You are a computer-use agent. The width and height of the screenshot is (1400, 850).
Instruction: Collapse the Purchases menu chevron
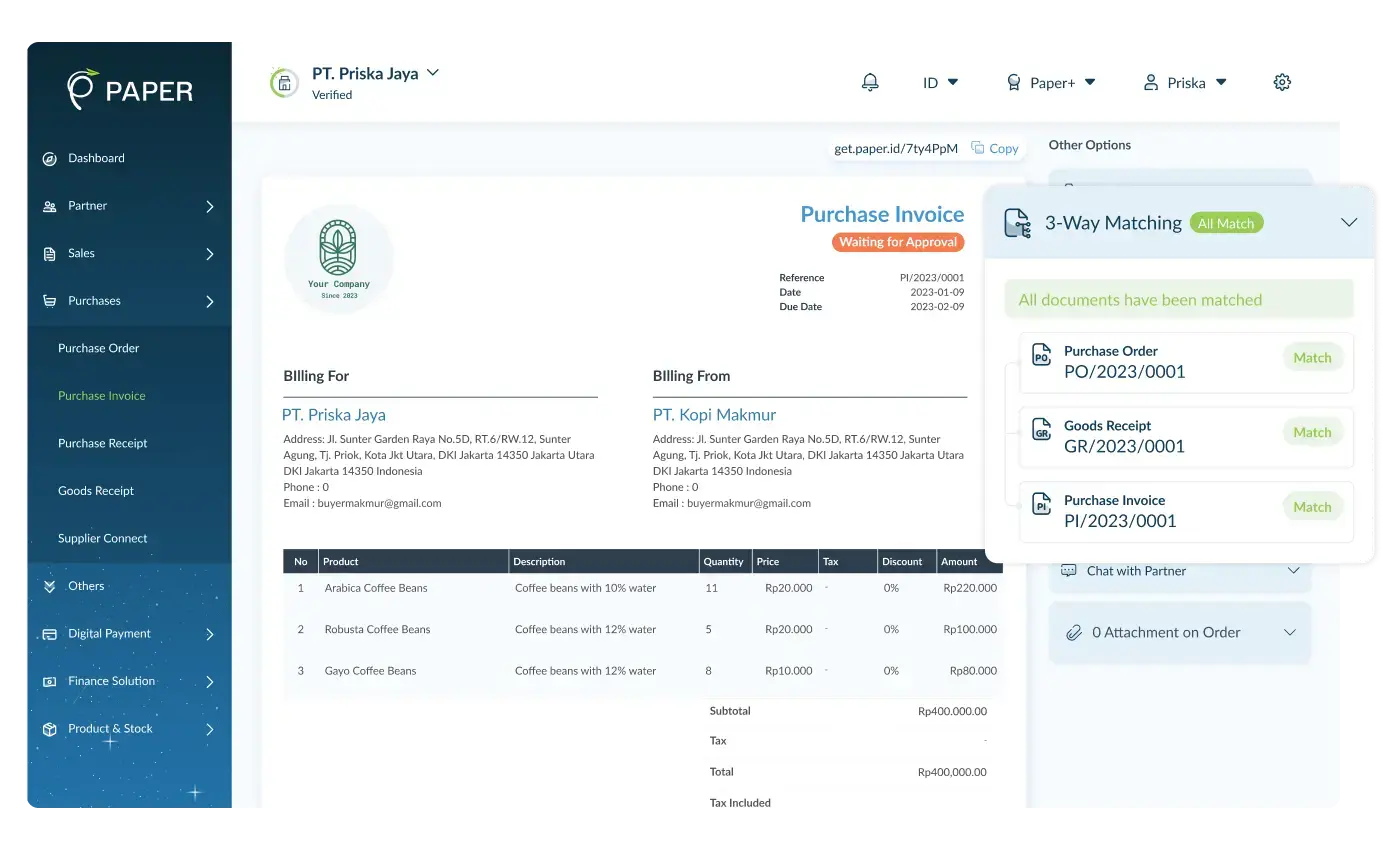[x=210, y=301]
